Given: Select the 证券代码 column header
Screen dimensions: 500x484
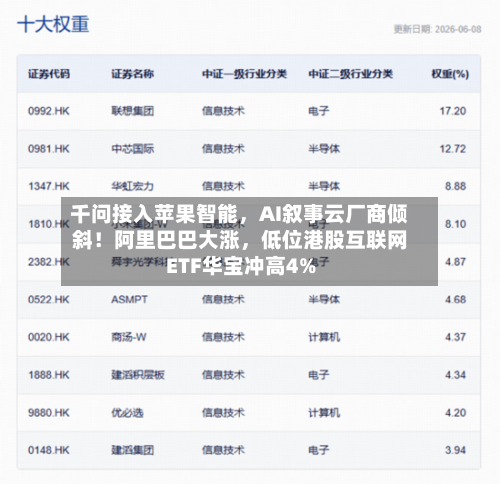Looking at the screenshot, I should click(49, 74).
